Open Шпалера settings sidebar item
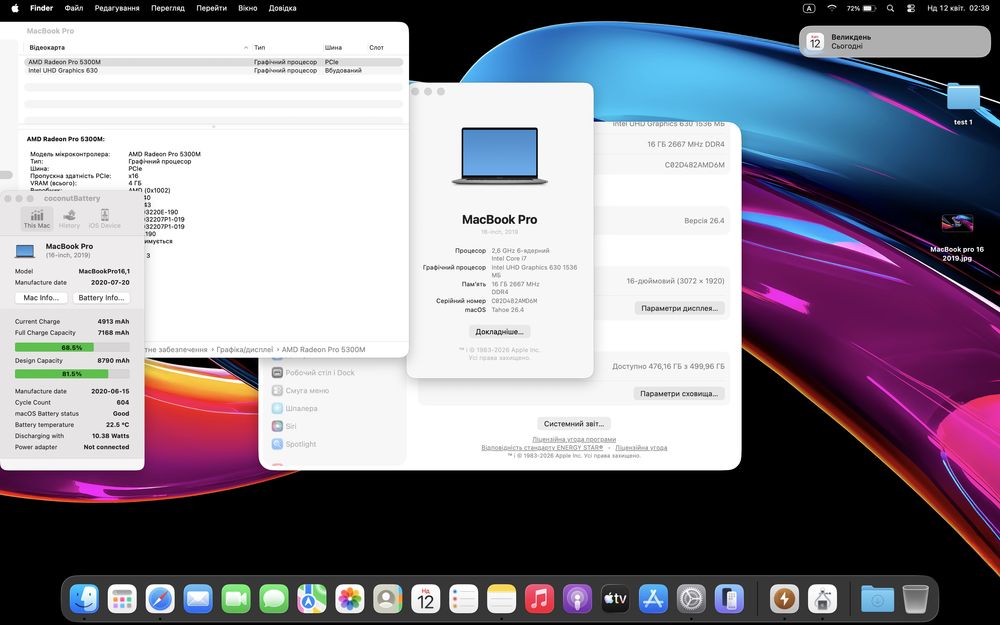 pos(295,408)
